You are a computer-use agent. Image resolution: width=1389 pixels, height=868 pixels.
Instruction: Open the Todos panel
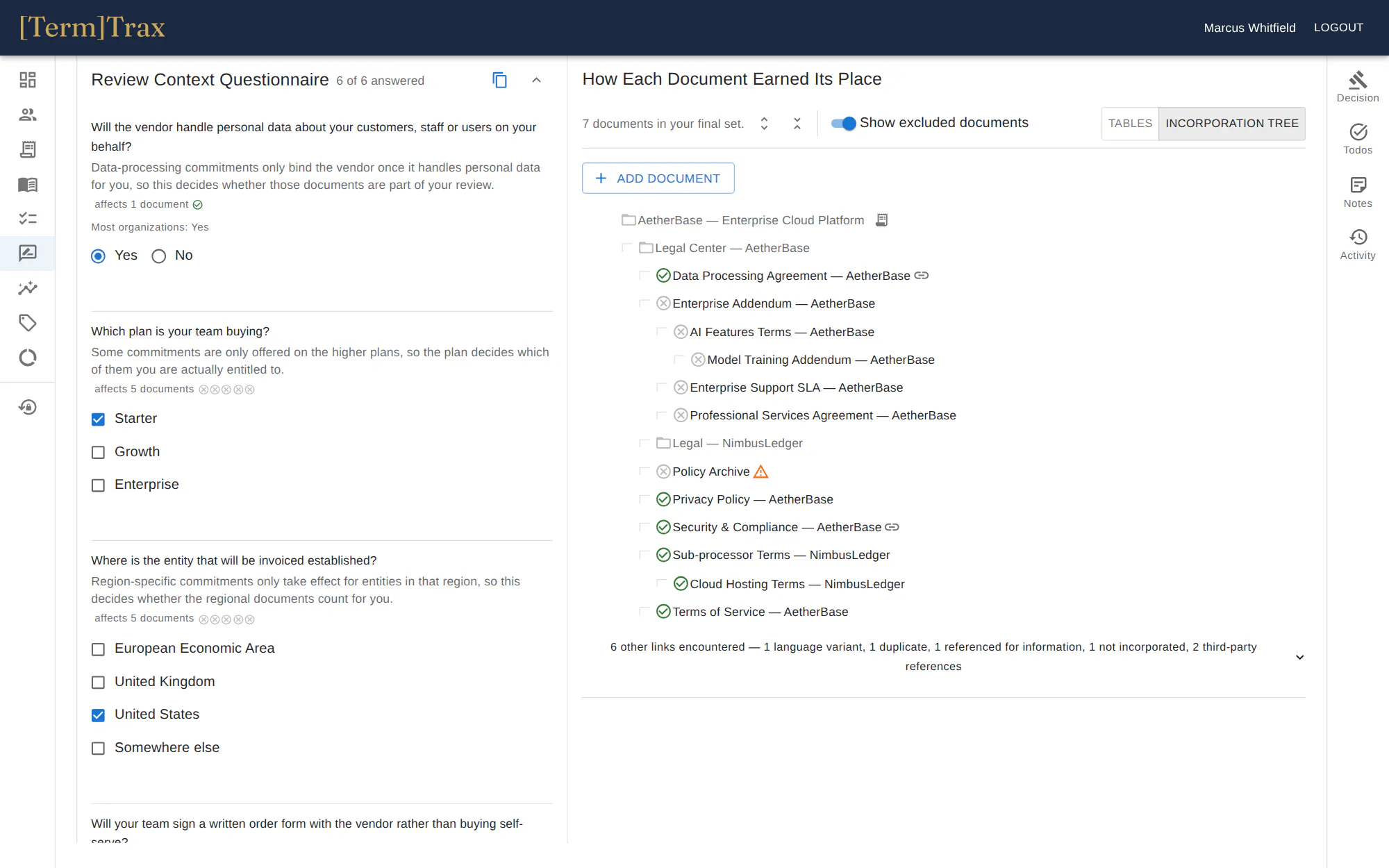pos(1358,139)
